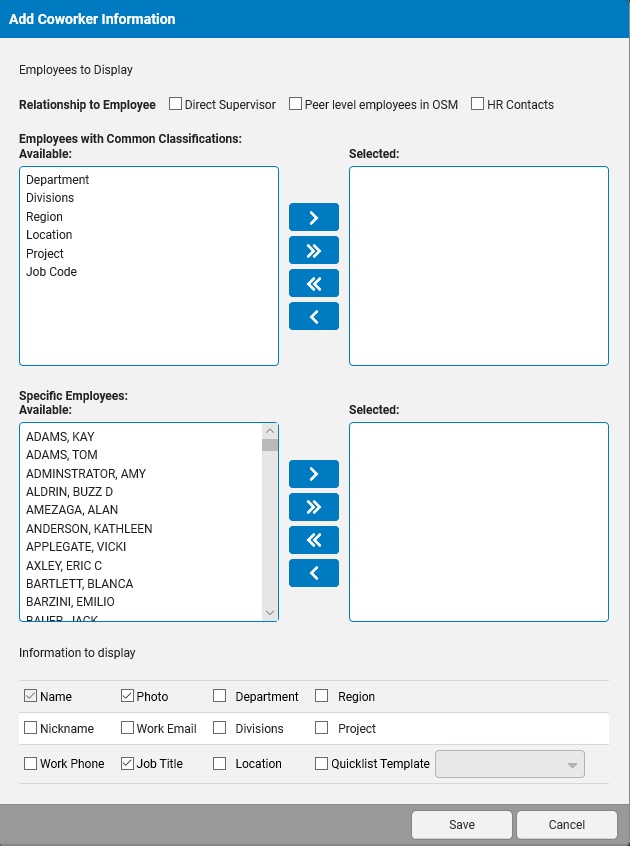Select employee AXLEY, ERIC C
Screen dimensions: 630x846
(x=64, y=565)
